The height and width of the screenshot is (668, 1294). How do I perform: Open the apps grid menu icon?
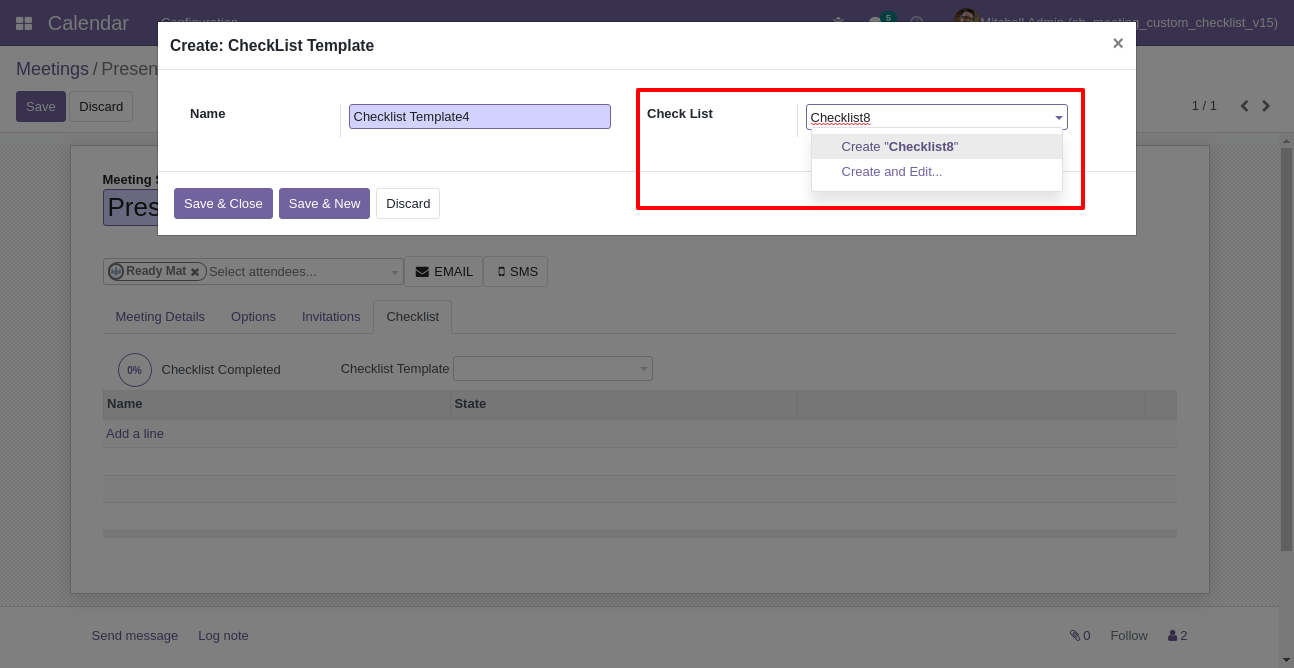pyautogui.click(x=24, y=23)
